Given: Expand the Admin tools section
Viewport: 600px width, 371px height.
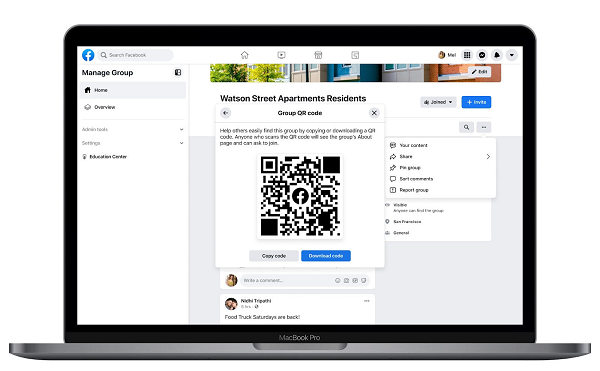Looking at the screenshot, I should click(x=133, y=129).
